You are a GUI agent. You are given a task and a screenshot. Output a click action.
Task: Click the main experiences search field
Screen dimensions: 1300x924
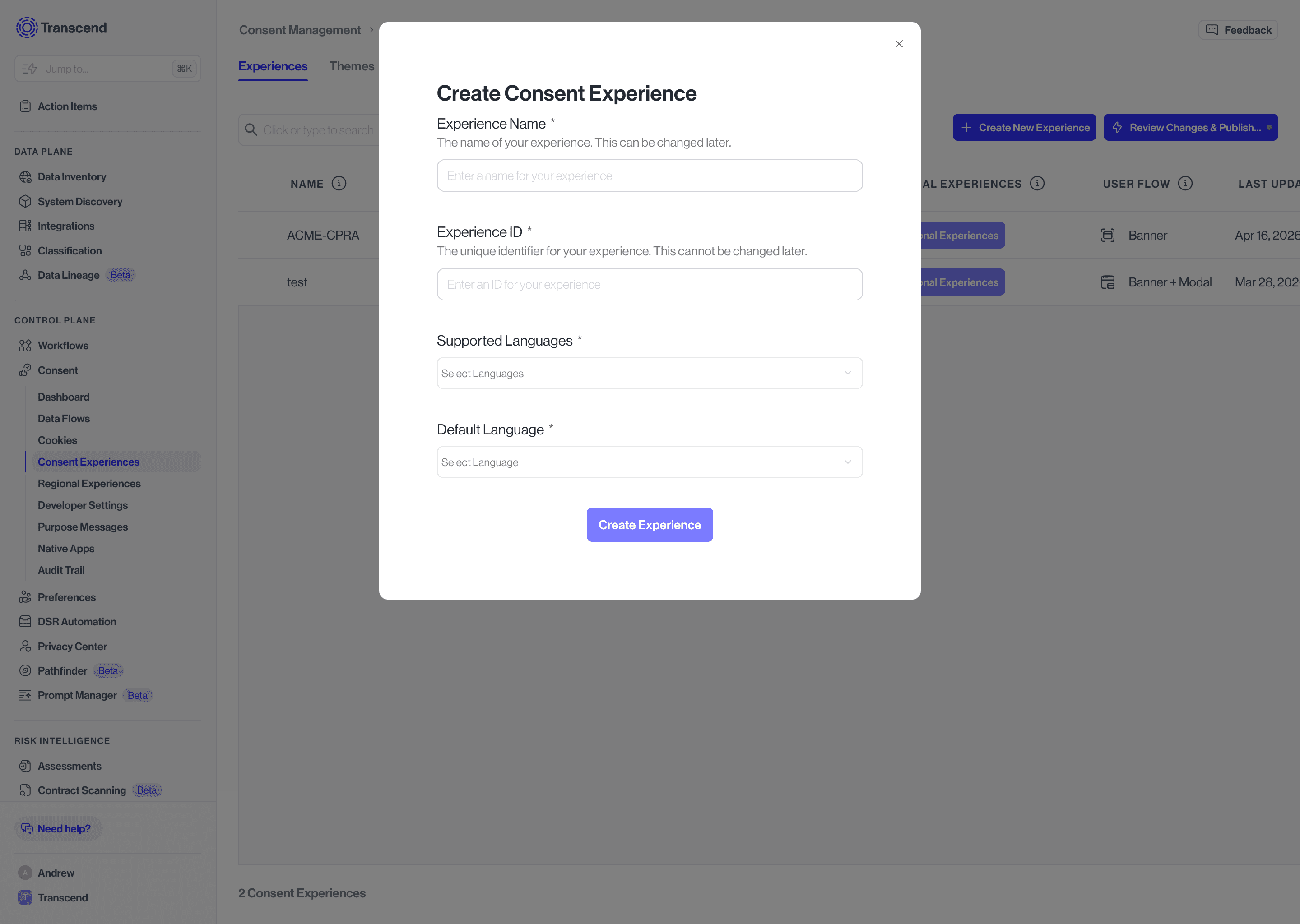[309, 130]
